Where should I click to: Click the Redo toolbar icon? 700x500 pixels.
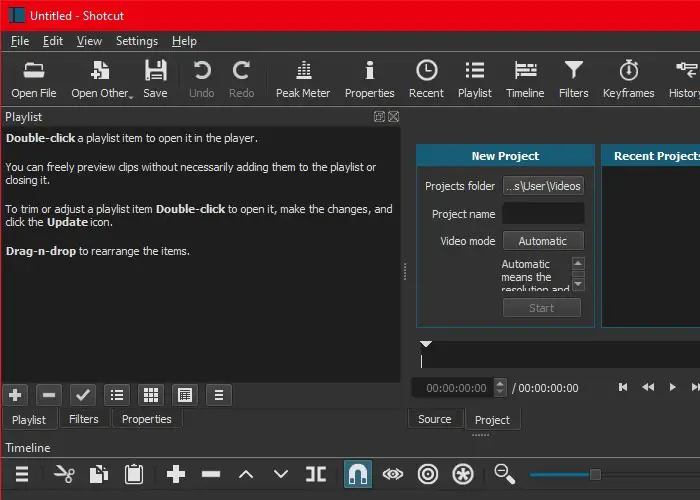[242, 79]
